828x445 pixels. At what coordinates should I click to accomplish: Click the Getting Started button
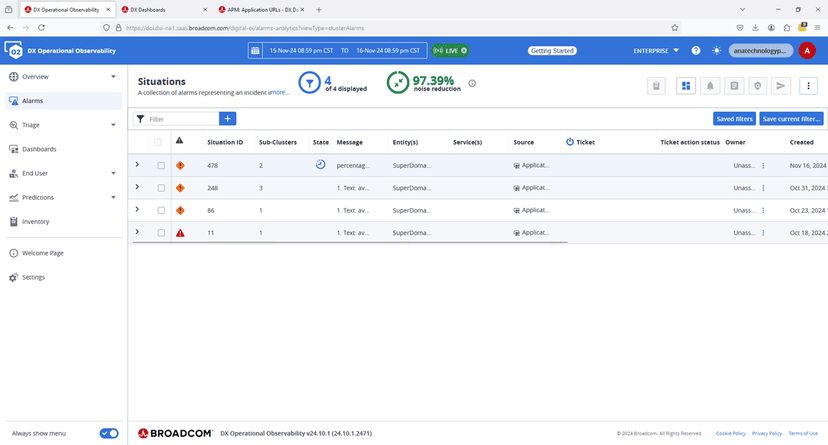click(x=552, y=50)
